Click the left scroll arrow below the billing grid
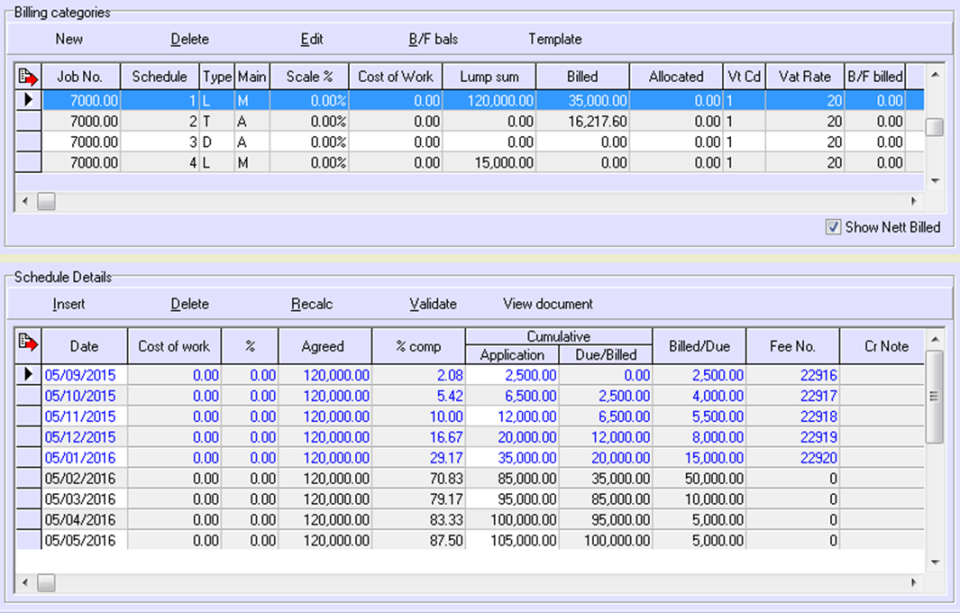This screenshot has width=960, height=613. pyautogui.click(x=24, y=201)
